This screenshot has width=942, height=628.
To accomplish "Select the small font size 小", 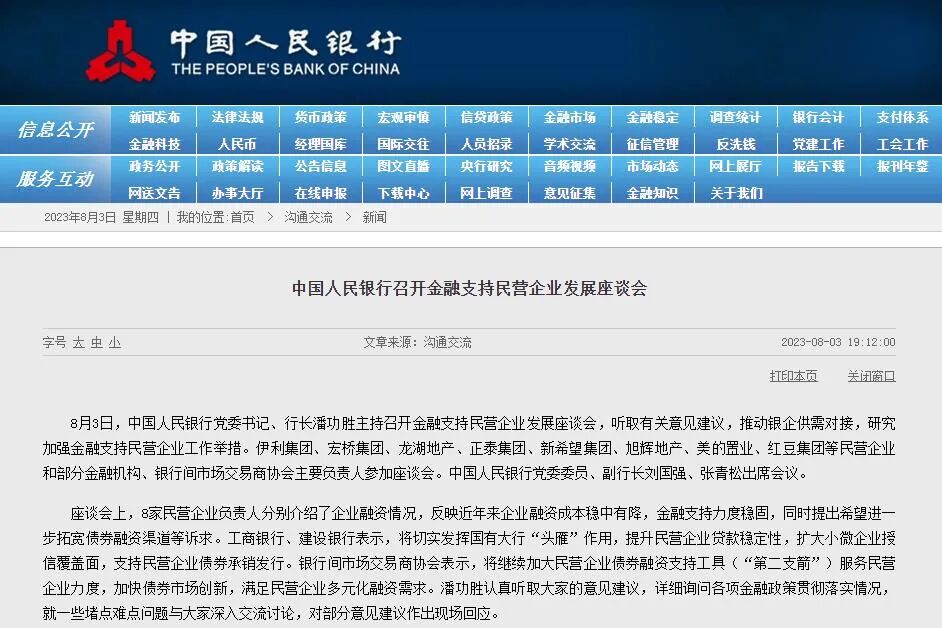I will point(113,342).
